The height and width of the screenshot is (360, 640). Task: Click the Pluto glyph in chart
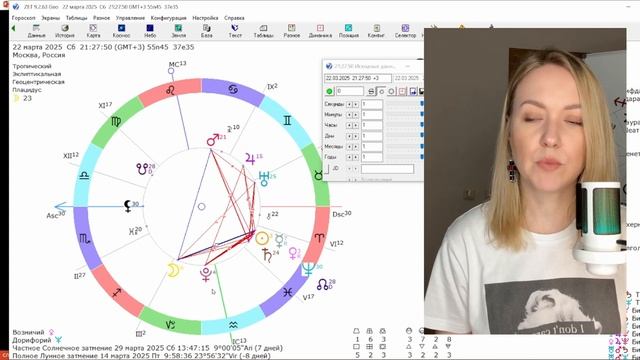click(x=206, y=274)
